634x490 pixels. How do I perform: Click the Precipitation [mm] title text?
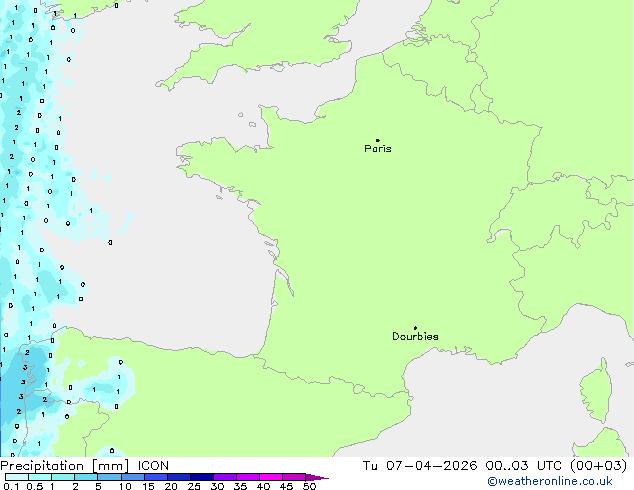64,466
